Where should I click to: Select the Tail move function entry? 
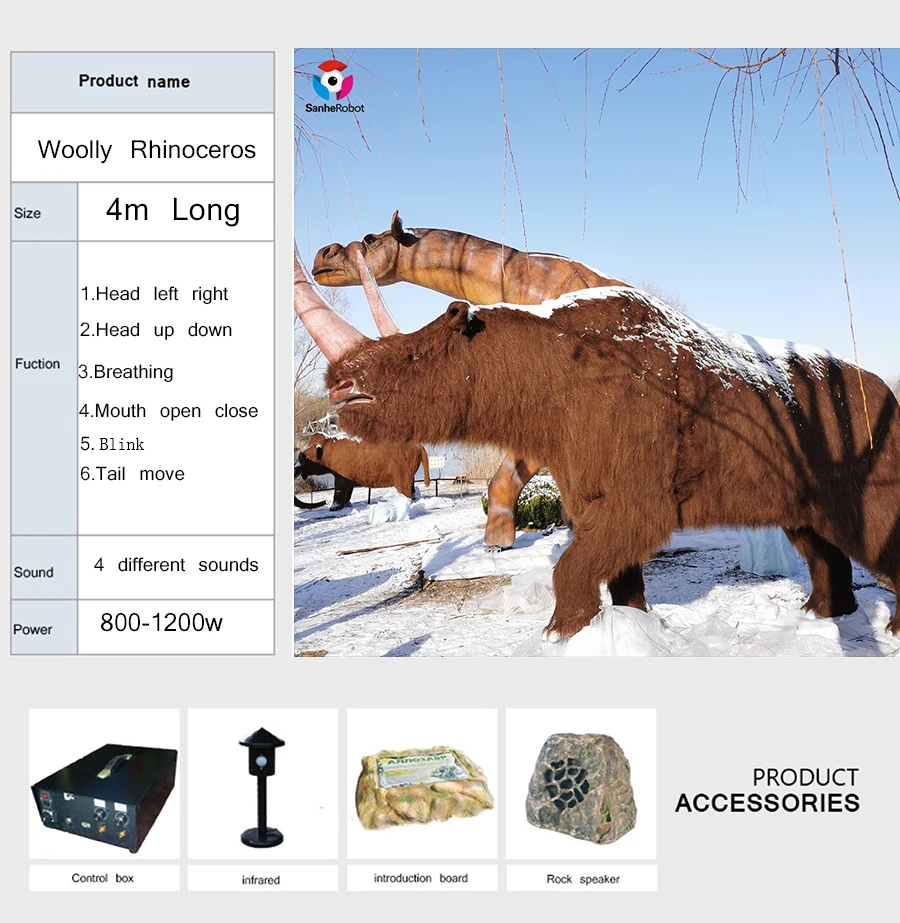pos(132,474)
